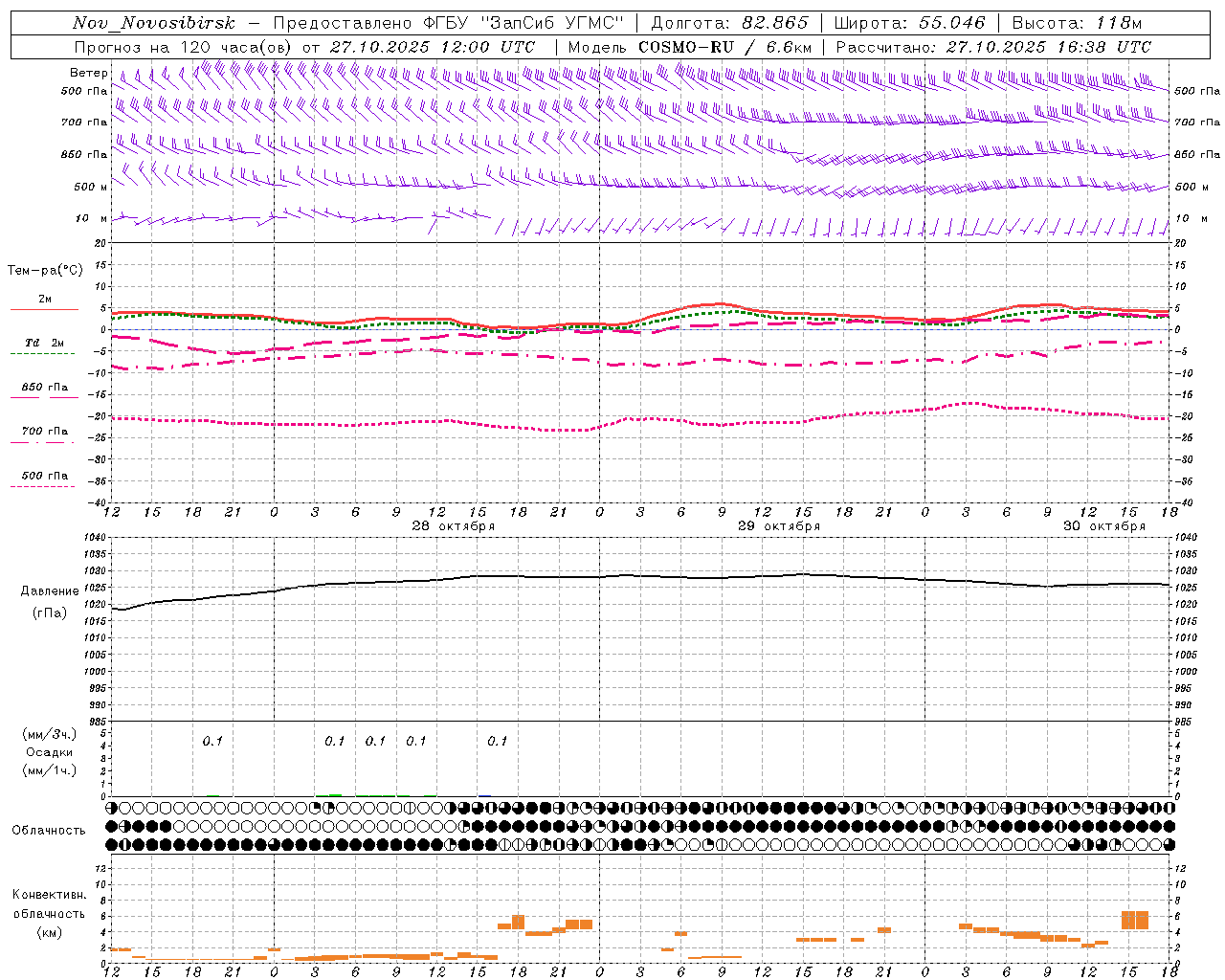
Task: Click the '(мм/3ч.)' precipitation unit label
Action: (49, 735)
